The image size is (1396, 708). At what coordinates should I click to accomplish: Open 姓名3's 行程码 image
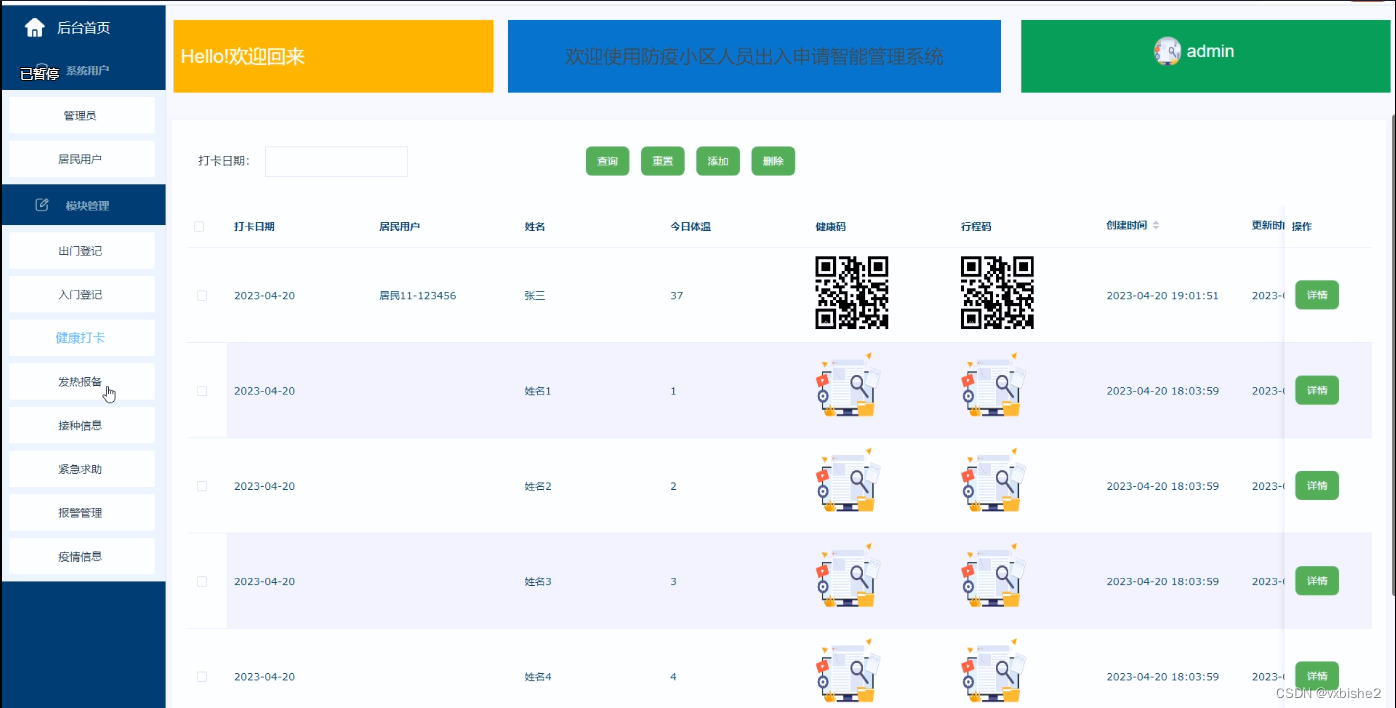coord(993,576)
